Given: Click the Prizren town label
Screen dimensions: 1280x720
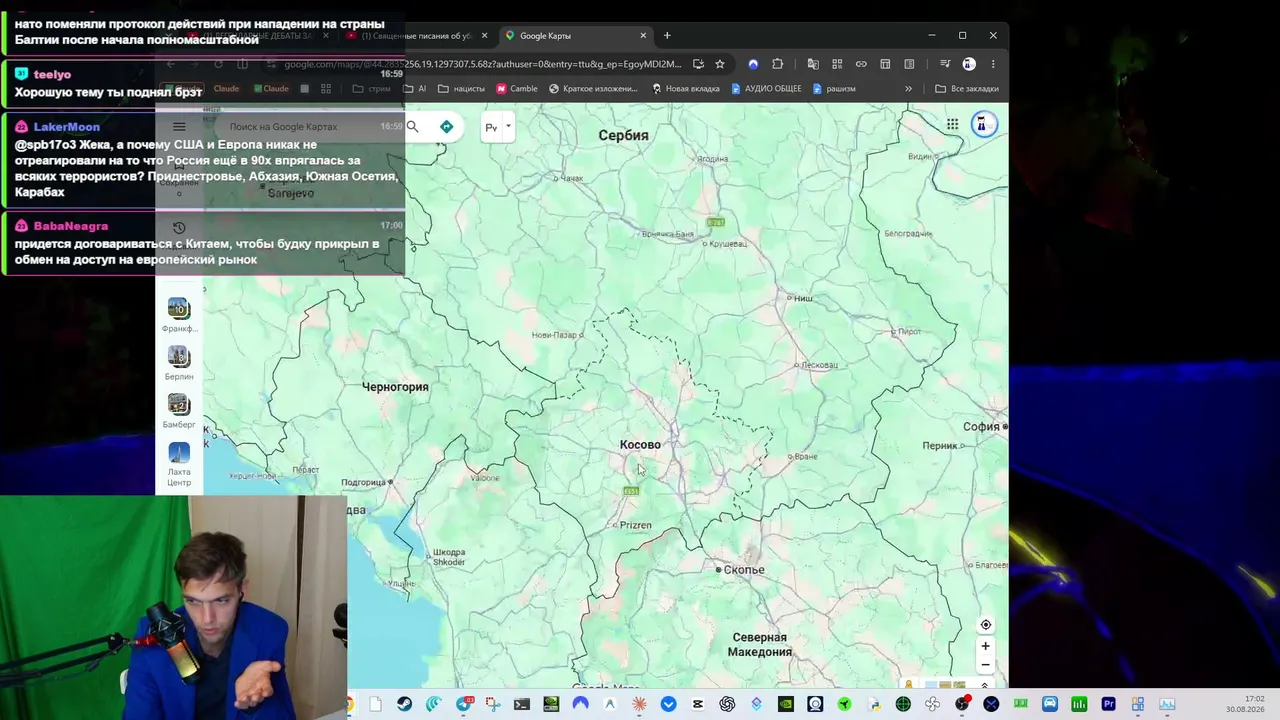Looking at the screenshot, I should click(x=635, y=525).
